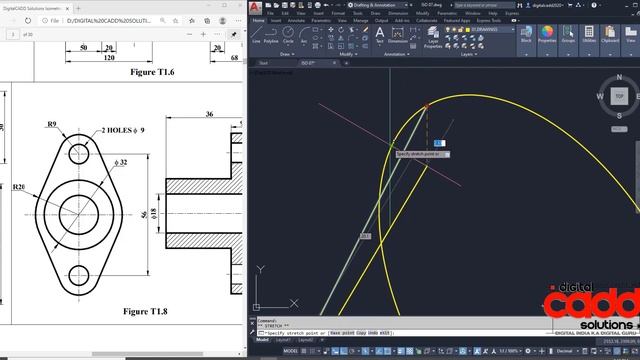Switch to the Start drawing tab

[264, 63]
